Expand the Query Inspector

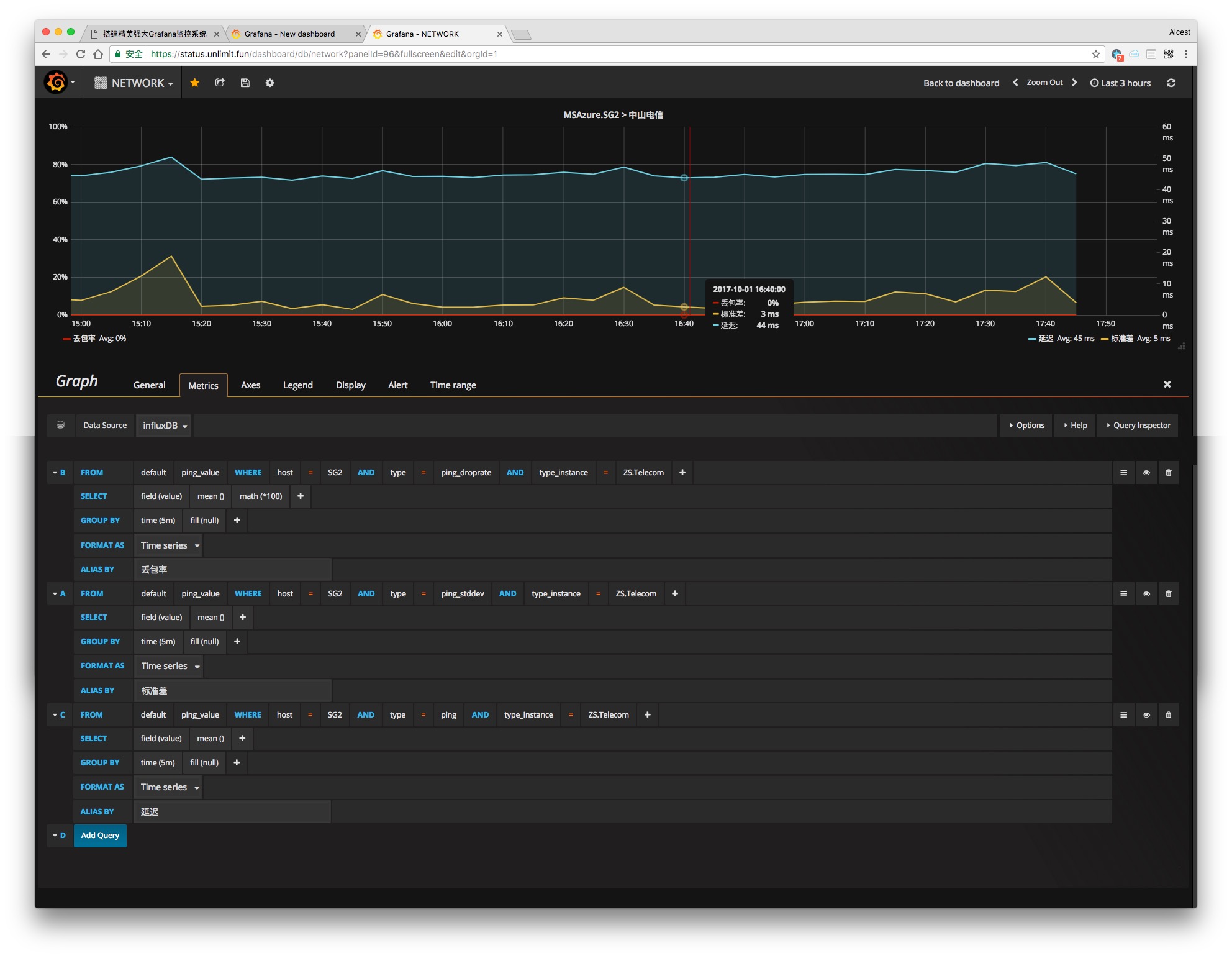[1138, 426]
